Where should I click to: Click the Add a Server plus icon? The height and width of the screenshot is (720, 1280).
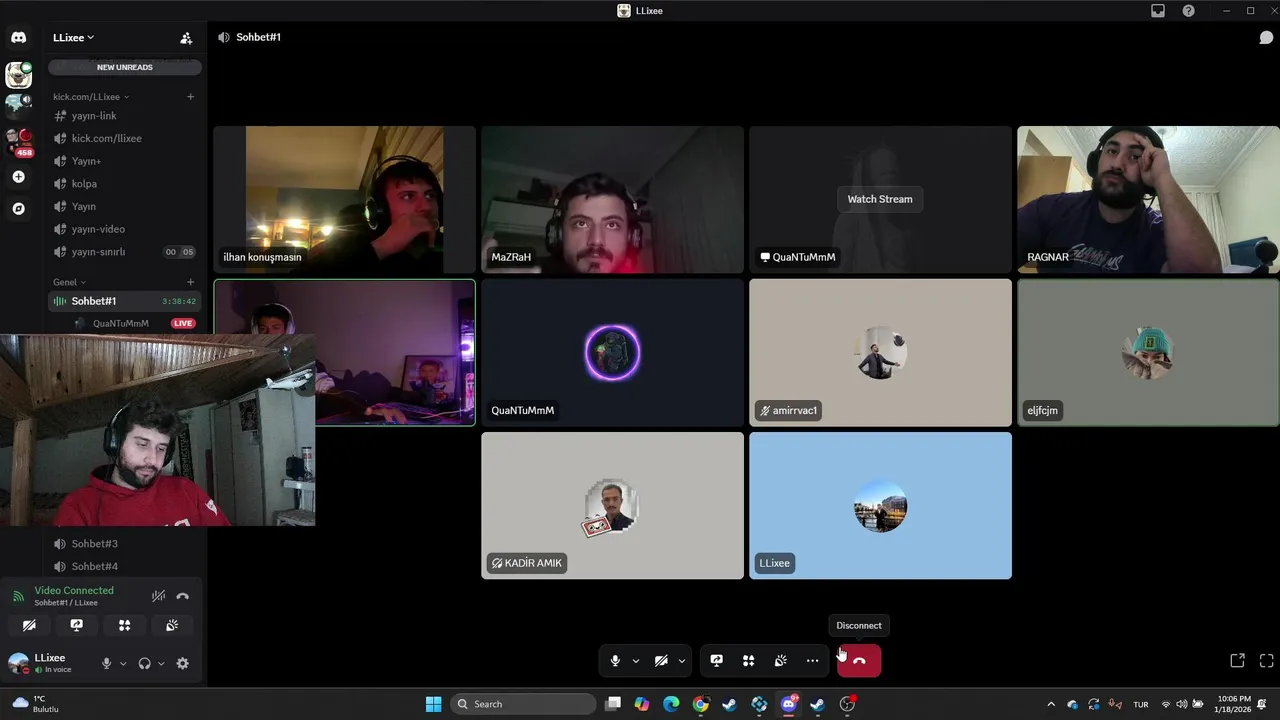tap(18, 177)
